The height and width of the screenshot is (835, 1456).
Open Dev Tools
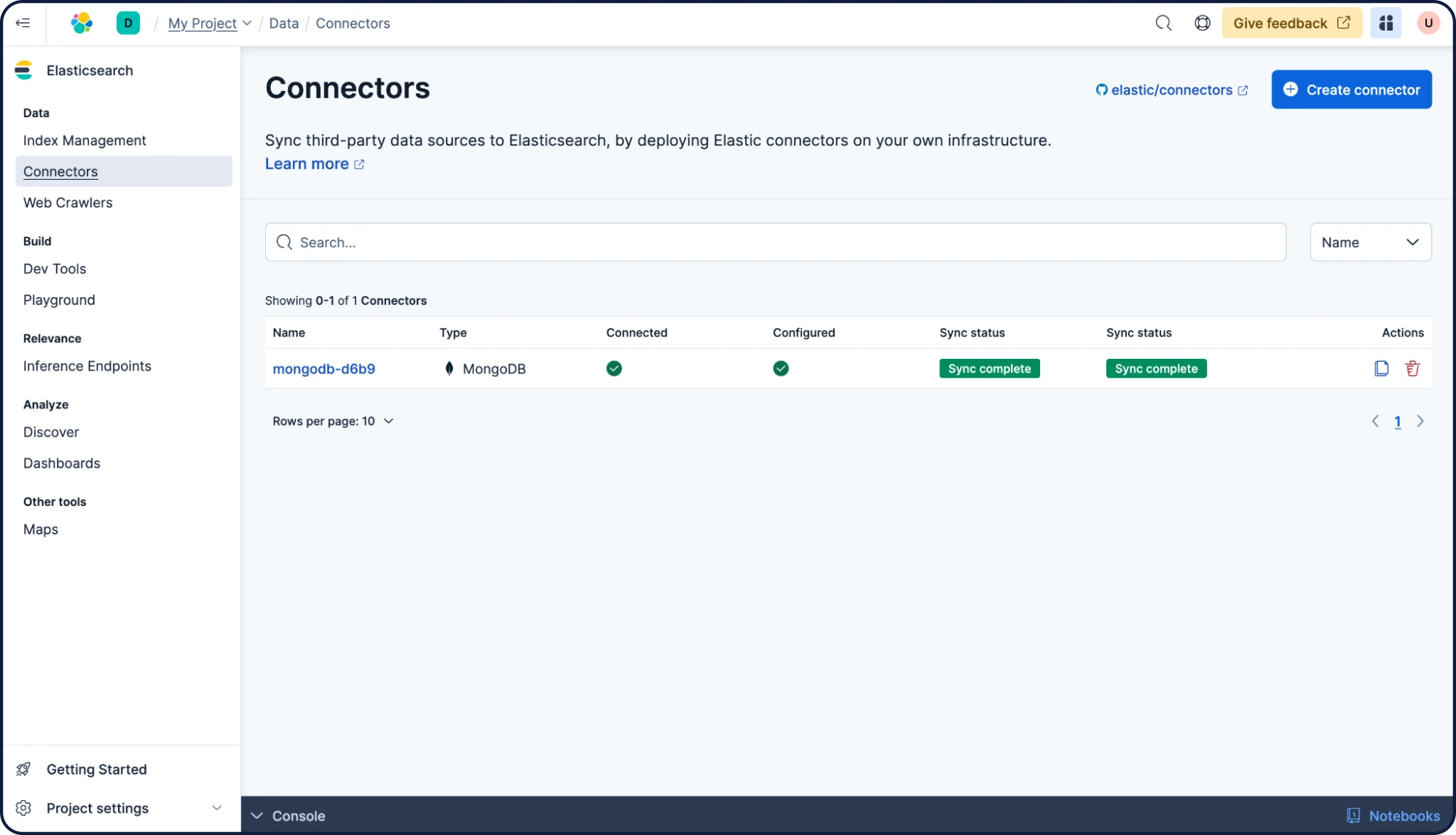(55, 269)
